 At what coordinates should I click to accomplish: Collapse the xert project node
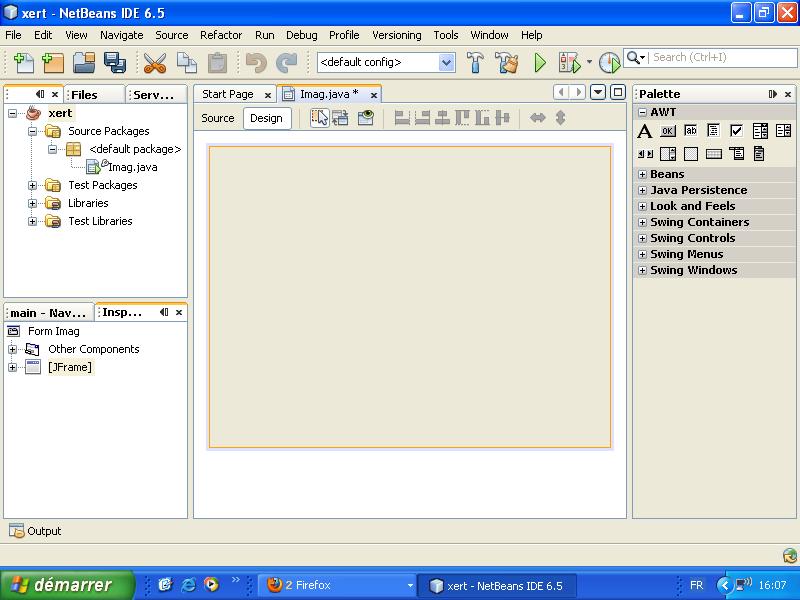pyautogui.click(x=12, y=113)
